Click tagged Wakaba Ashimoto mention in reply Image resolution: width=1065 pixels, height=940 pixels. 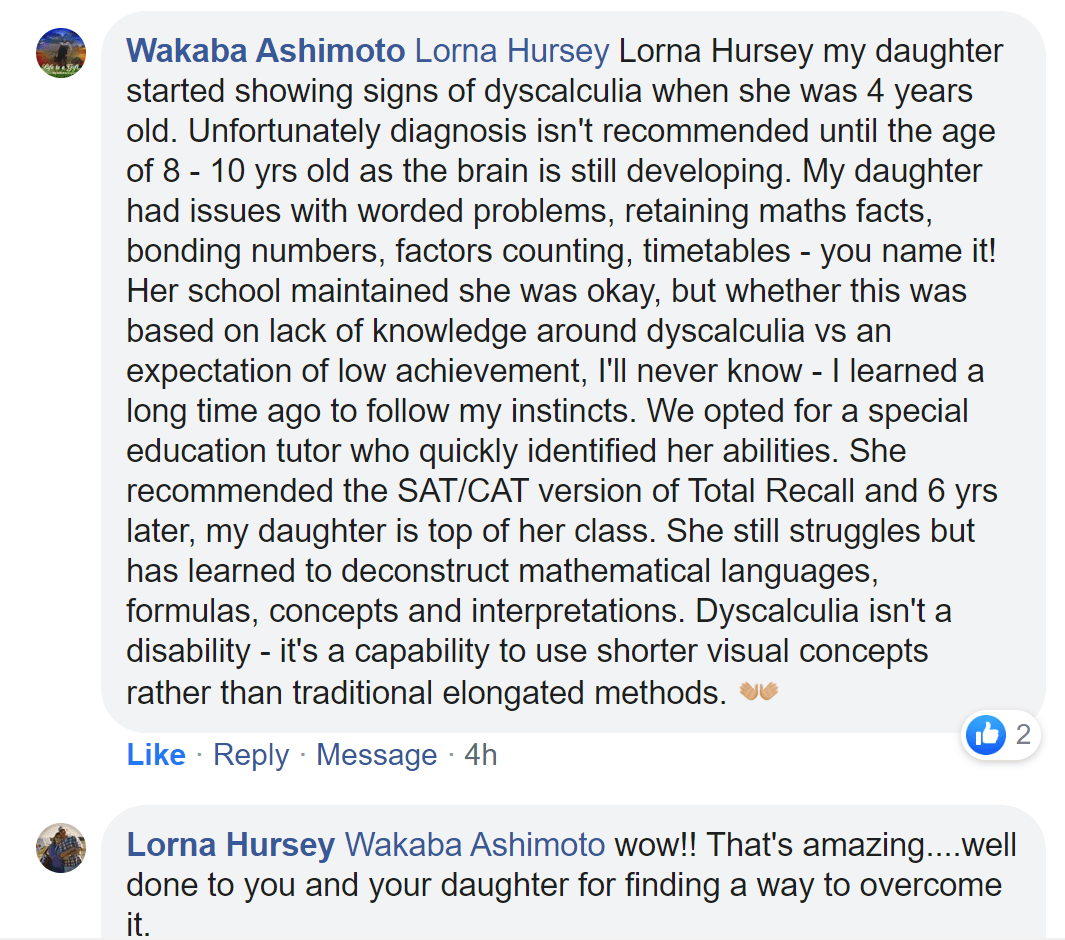coord(475,845)
